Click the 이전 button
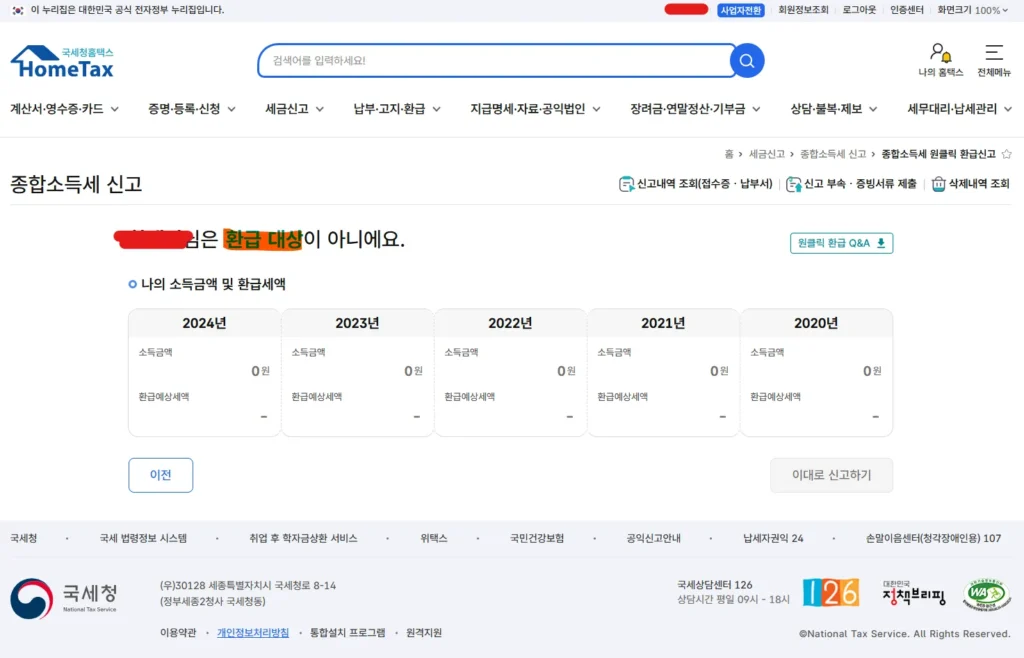Viewport: 1024px width, 658px height. click(x=160, y=475)
